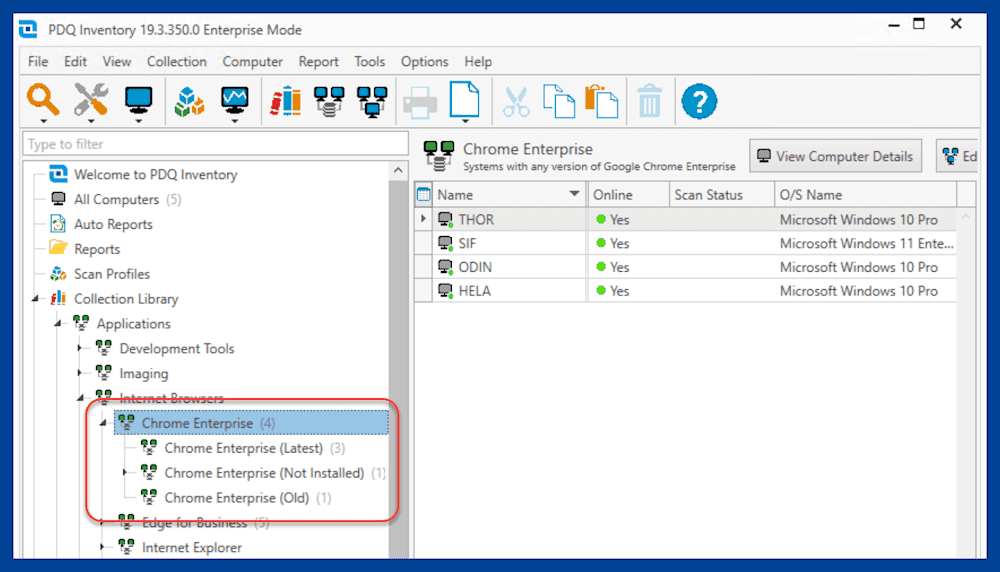Screen dimensions: 1000x572
Task: Expand the THOR row arrow
Action: [x=423, y=219]
